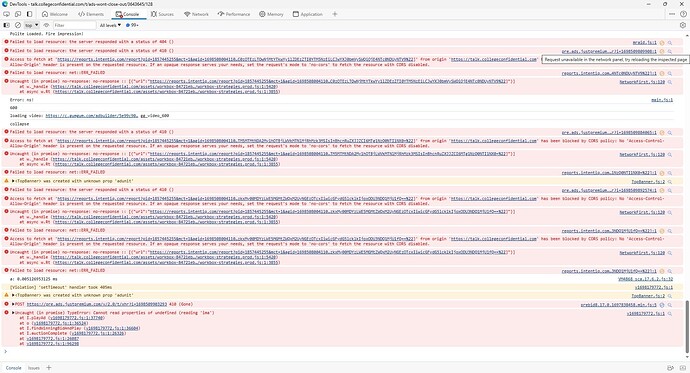Expand the second TopBanner 'adunit' warning
The height and width of the screenshot is (373, 690).
13,295
